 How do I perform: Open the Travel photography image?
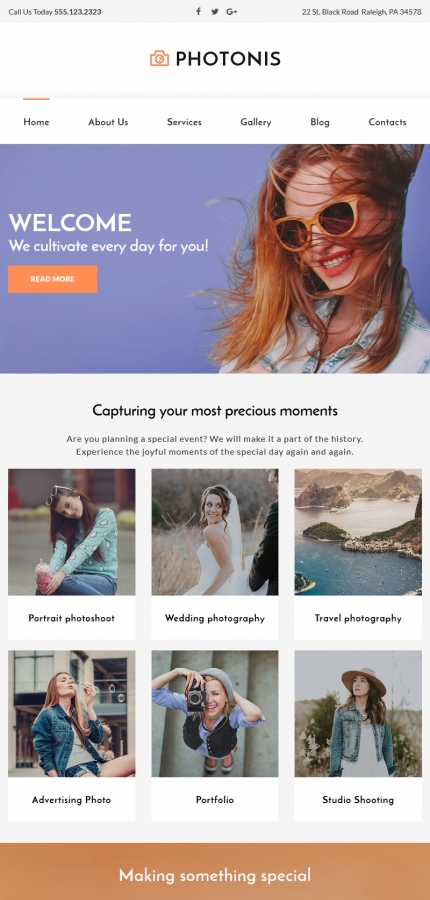tap(358, 532)
